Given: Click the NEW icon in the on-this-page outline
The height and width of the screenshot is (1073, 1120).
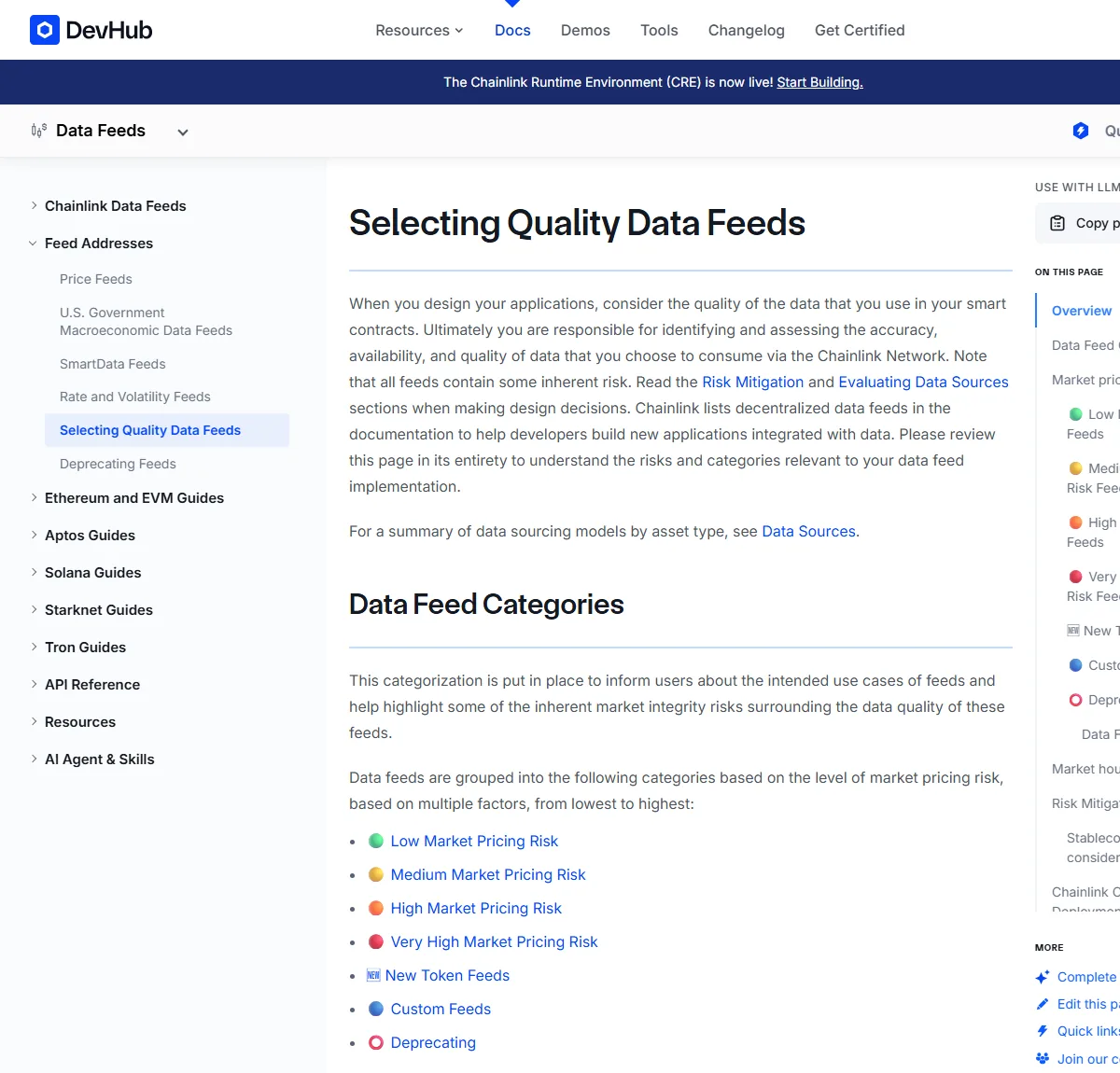Looking at the screenshot, I should coord(1073,631).
